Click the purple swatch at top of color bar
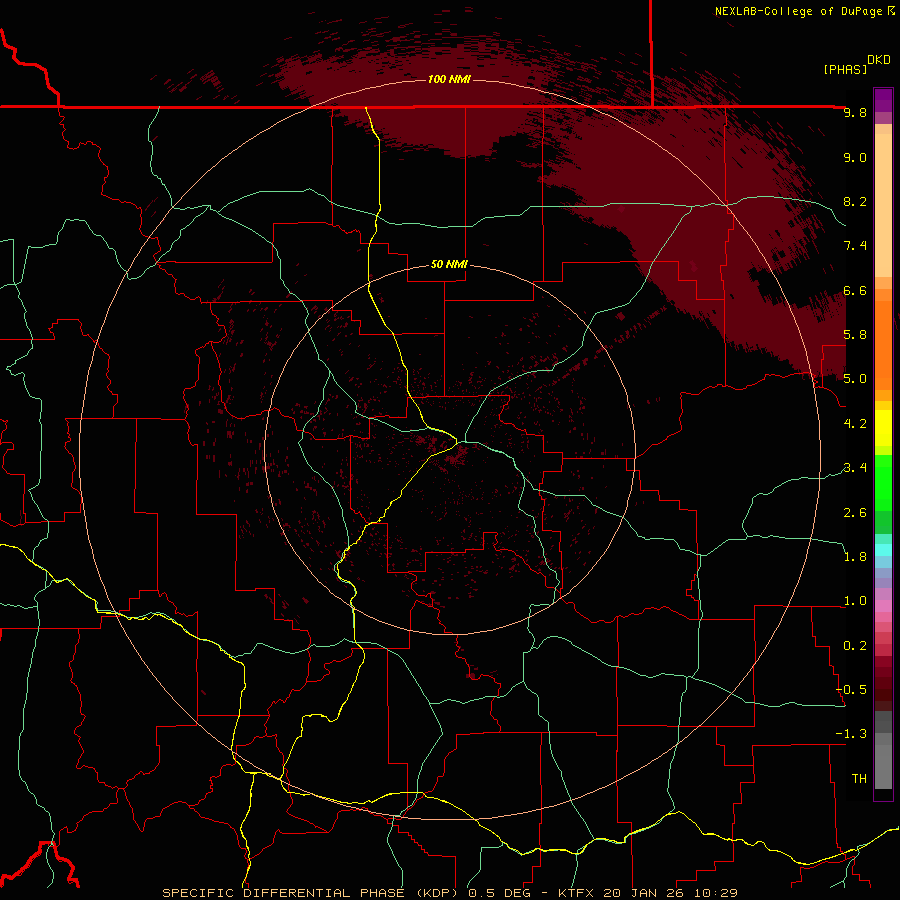900x900 pixels. pos(883,100)
